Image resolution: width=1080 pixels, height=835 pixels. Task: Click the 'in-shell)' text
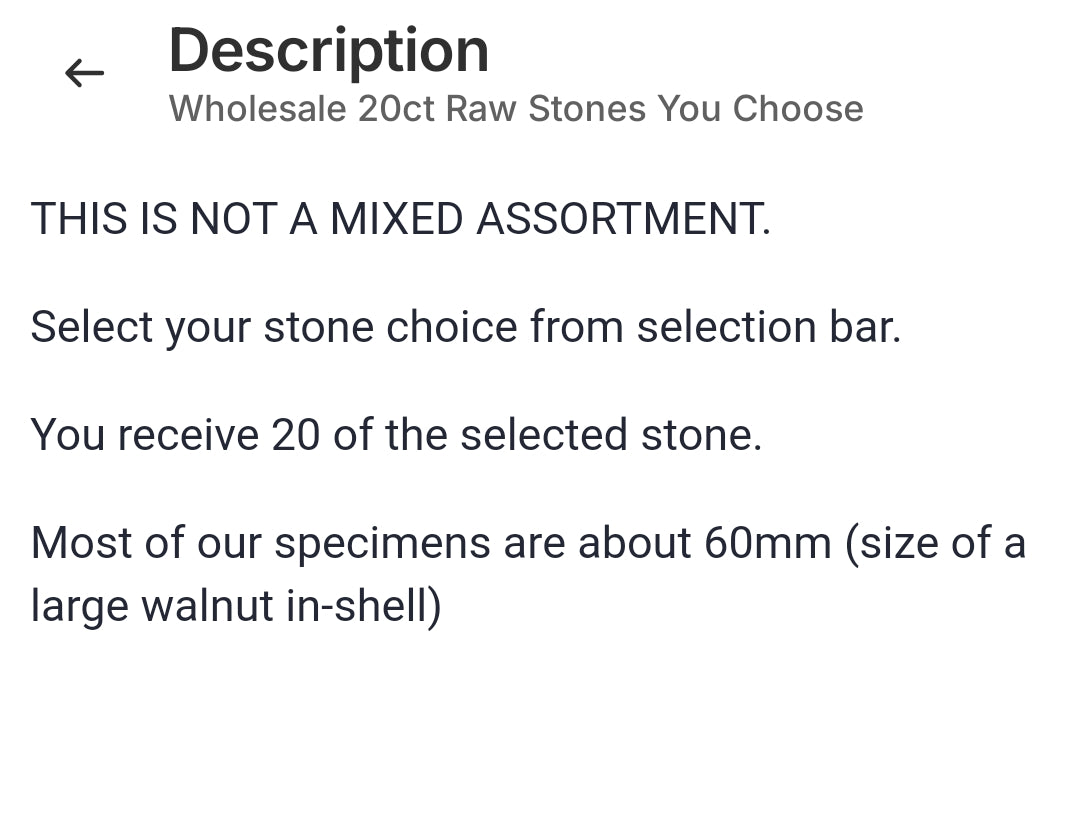[364, 606]
